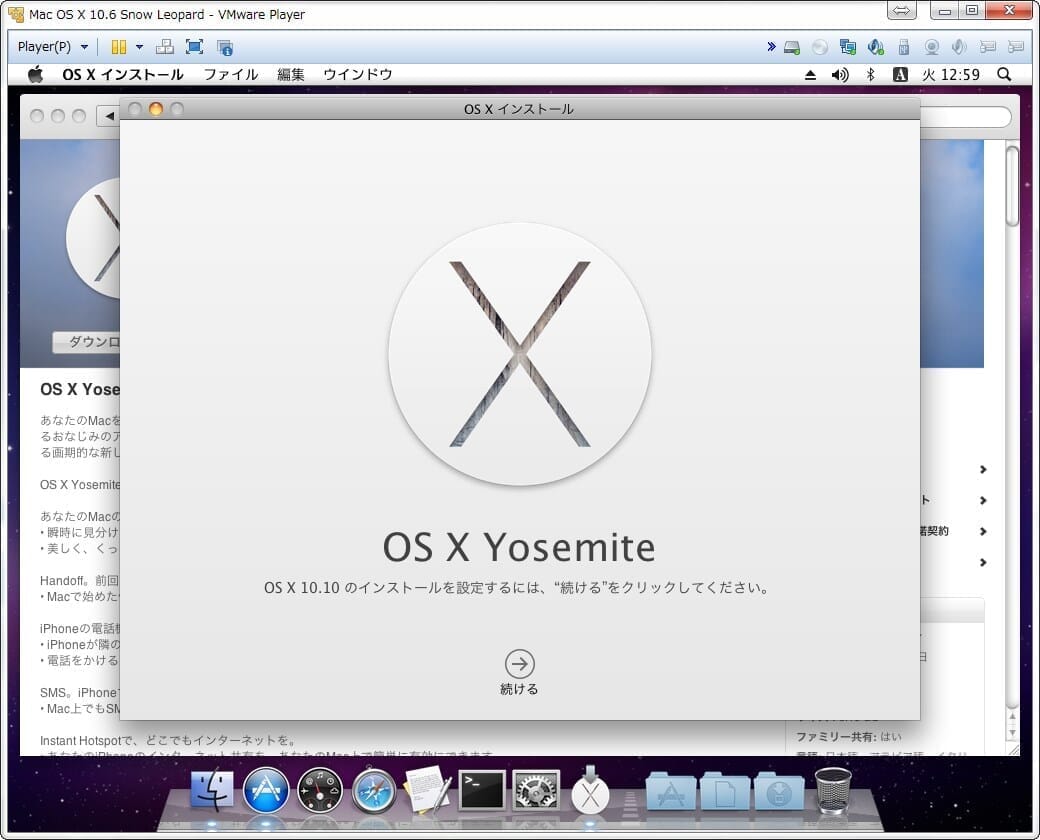Open System Preferences gear in the dock

coord(536,790)
